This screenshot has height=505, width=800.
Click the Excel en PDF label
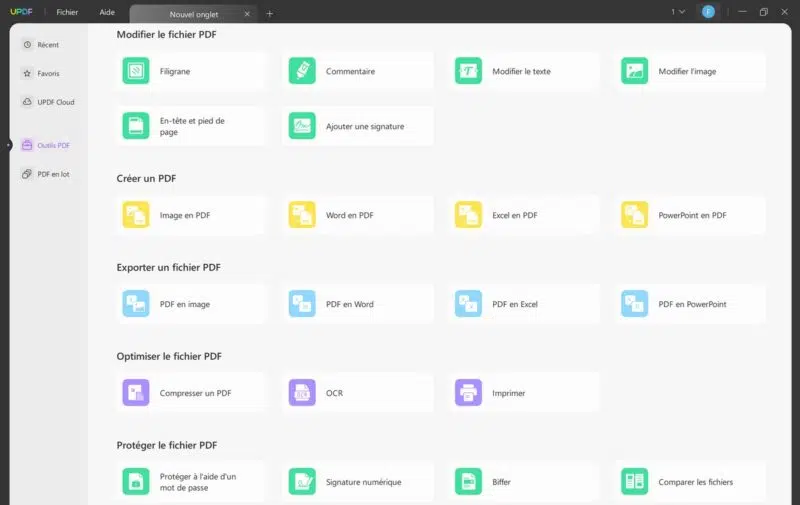pos(515,215)
